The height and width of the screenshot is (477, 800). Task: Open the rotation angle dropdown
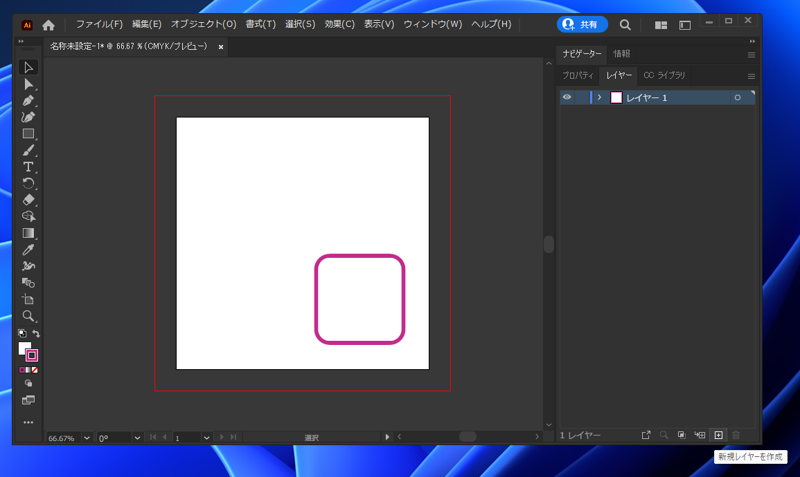tap(137, 438)
